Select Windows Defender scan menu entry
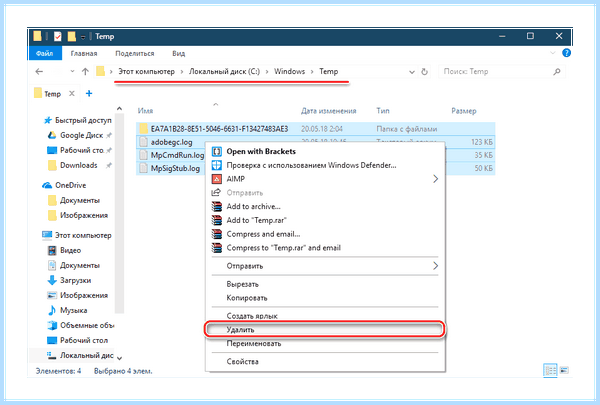The width and height of the screenshot is (600, 405). pyautogui.click(x=325, y=165)
